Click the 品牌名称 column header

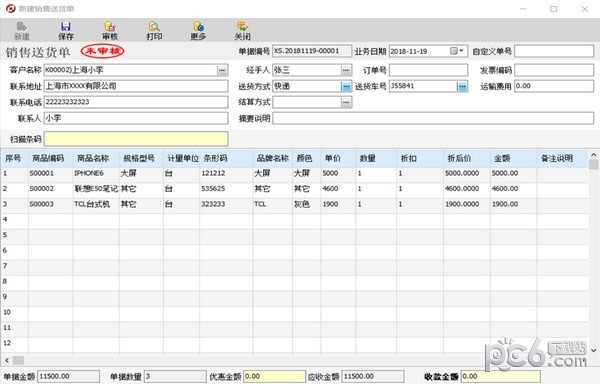[272, 158]
